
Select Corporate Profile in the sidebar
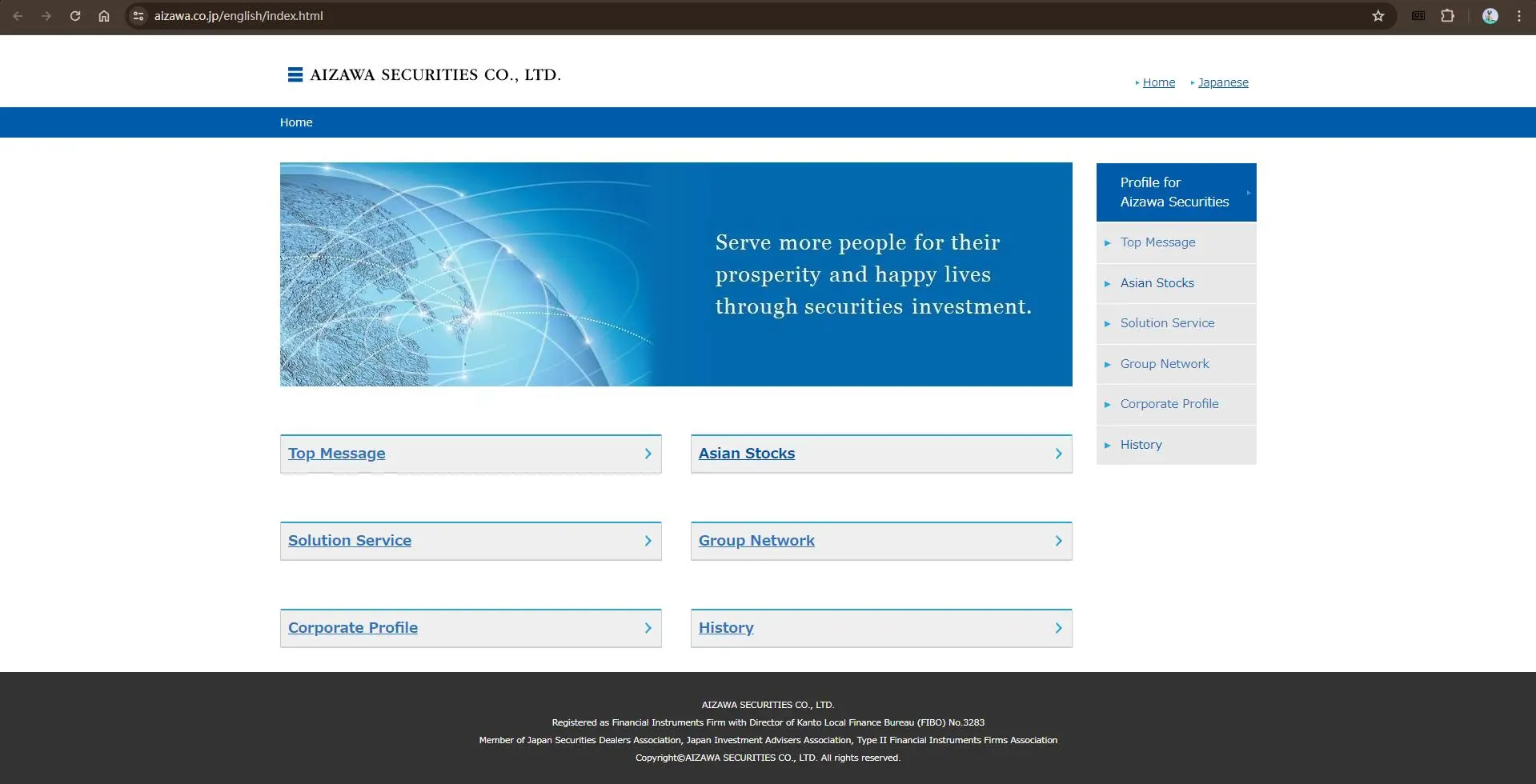(x=1177, y=404)
